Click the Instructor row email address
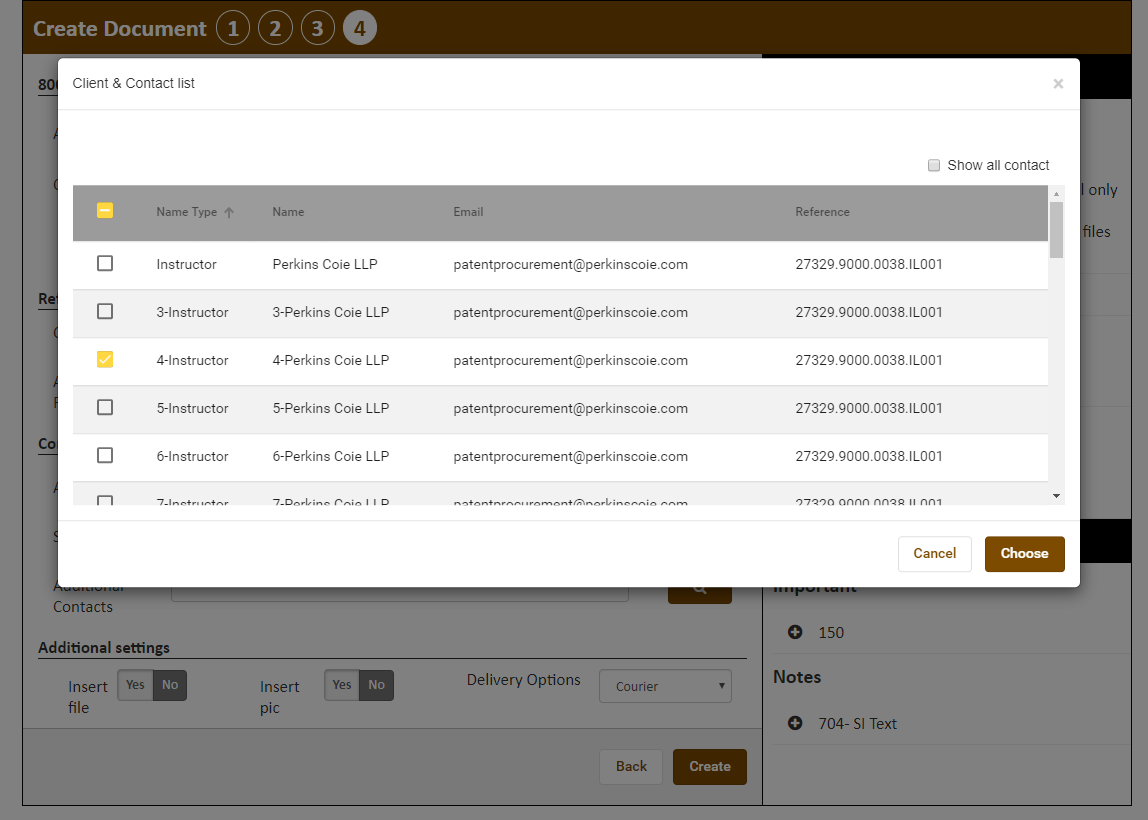Viewport: 1148px width, 820px height. tap(570, 264)
